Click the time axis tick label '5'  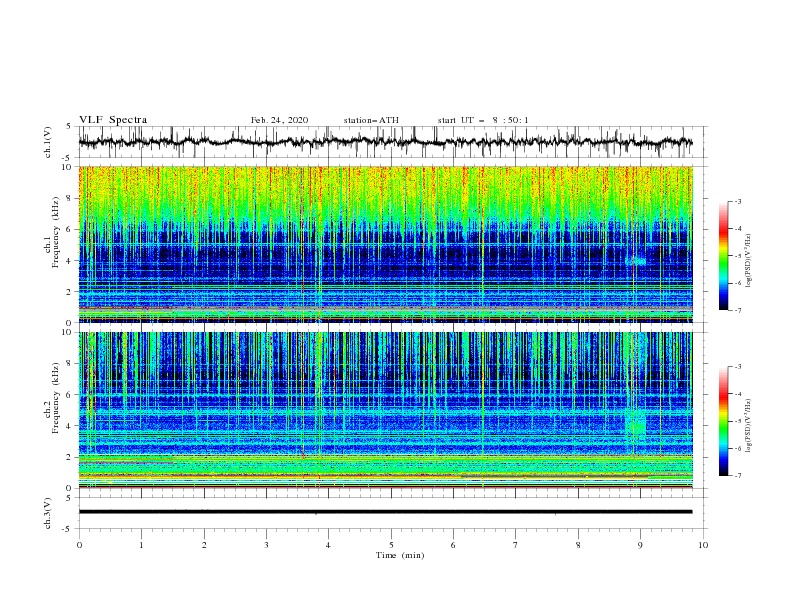pyautogui.click(x=391, y=545)
